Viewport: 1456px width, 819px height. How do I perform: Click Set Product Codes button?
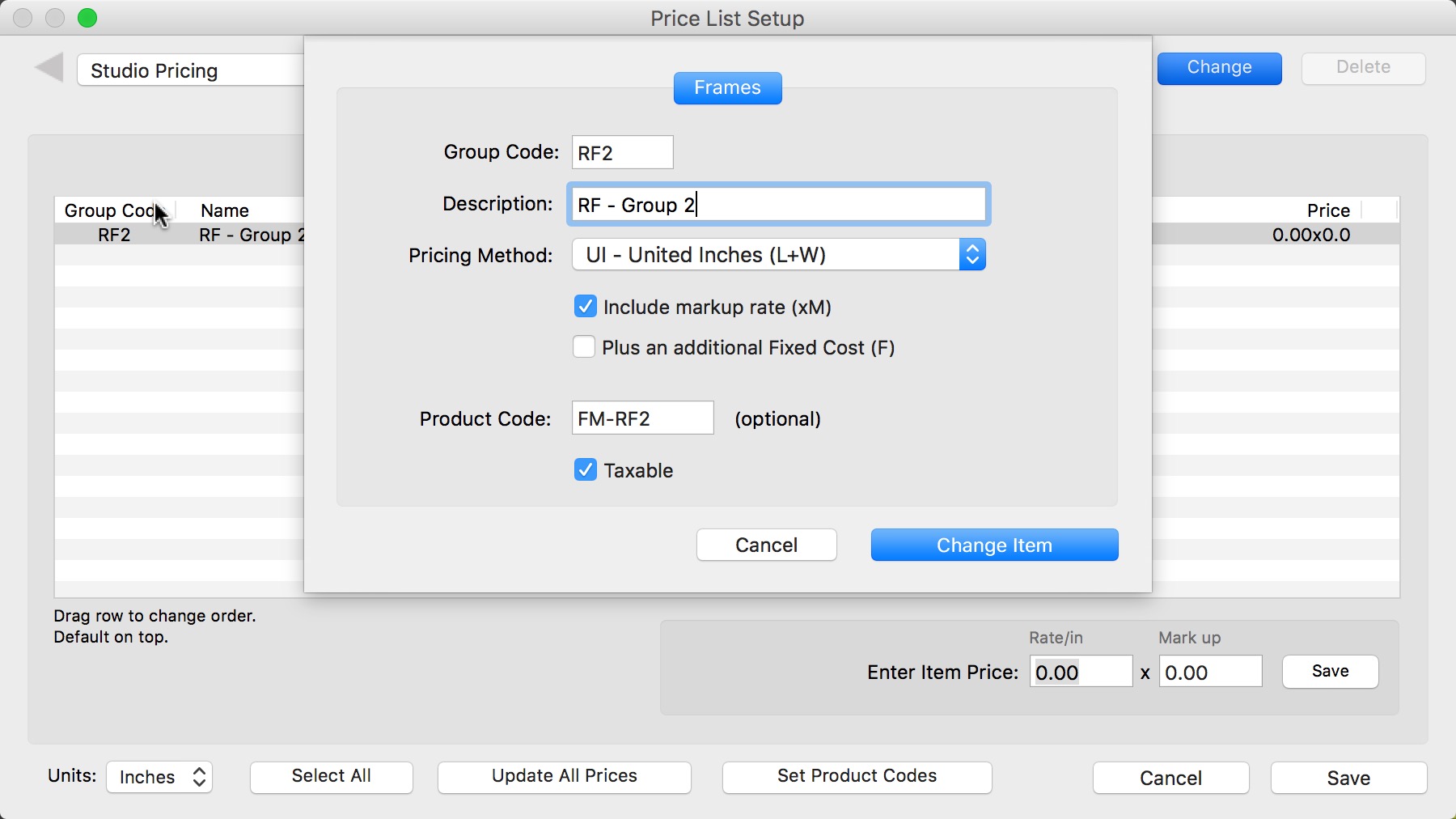coord(857,777)
